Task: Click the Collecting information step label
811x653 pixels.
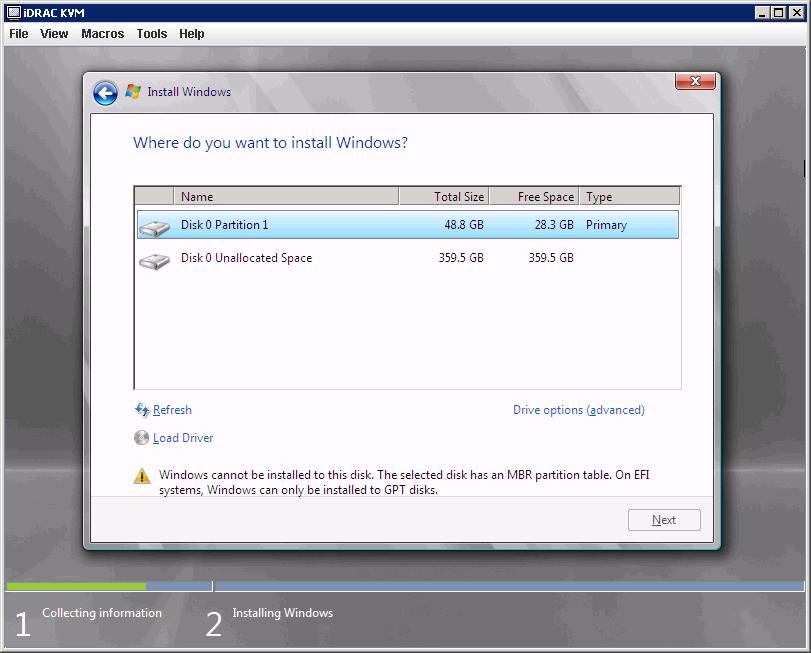Action: pos(102,613)
